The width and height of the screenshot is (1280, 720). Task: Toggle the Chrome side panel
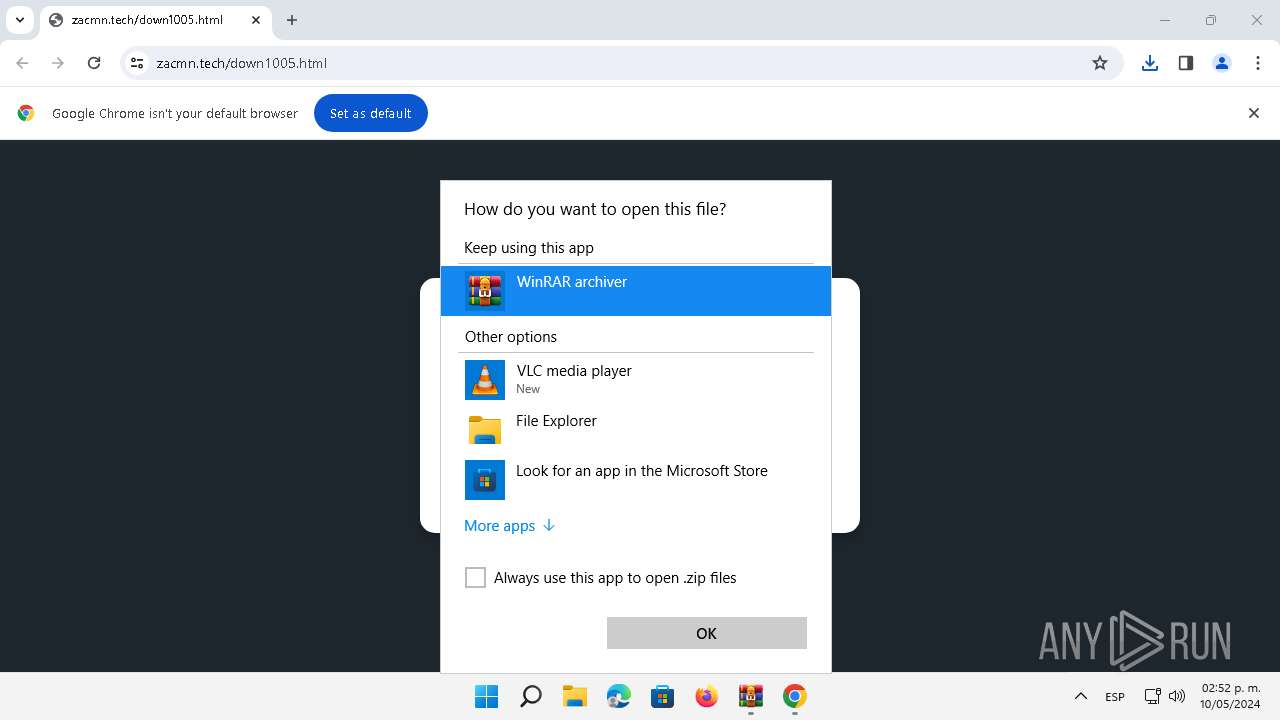pyautogui.click(x=1186, y=63)
